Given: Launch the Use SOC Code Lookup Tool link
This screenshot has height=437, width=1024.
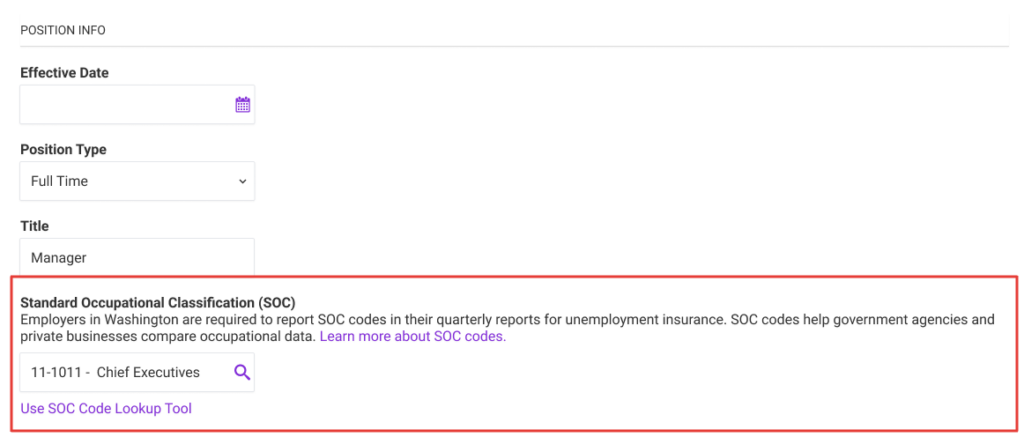Looking at the screenshot, I should 106,408.
